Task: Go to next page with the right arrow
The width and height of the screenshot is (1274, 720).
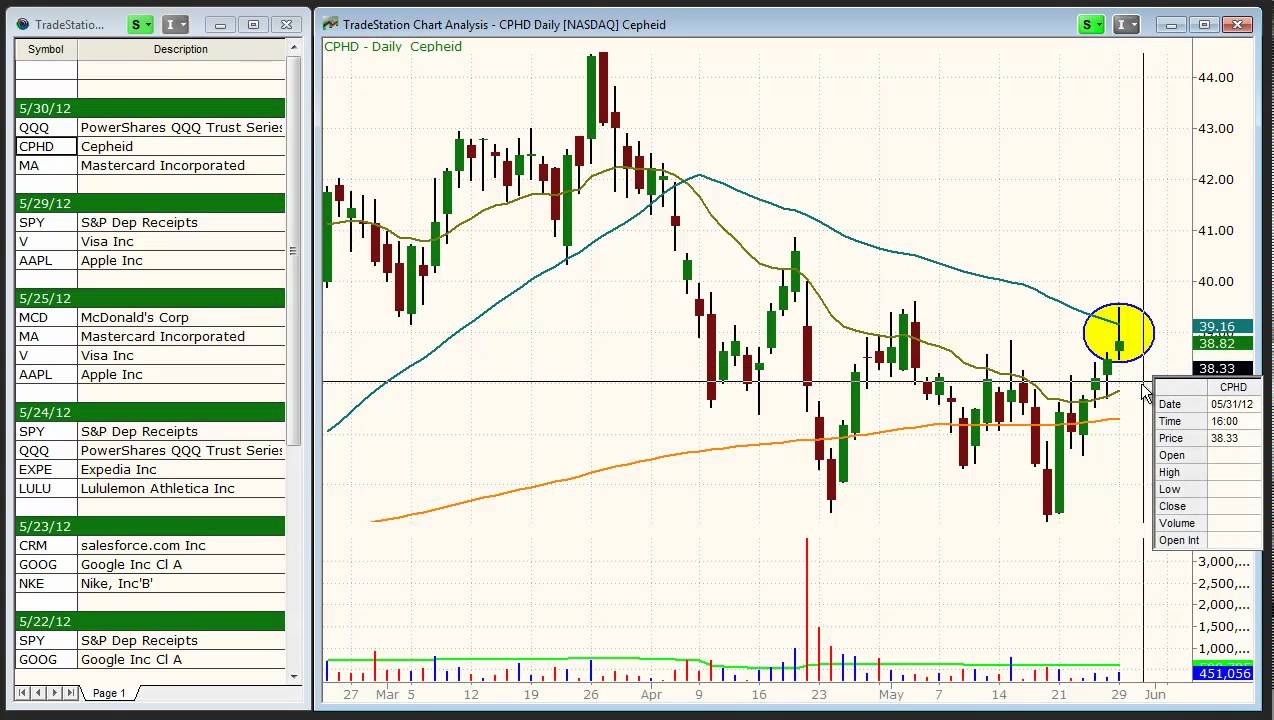Action: coord(55,692)
